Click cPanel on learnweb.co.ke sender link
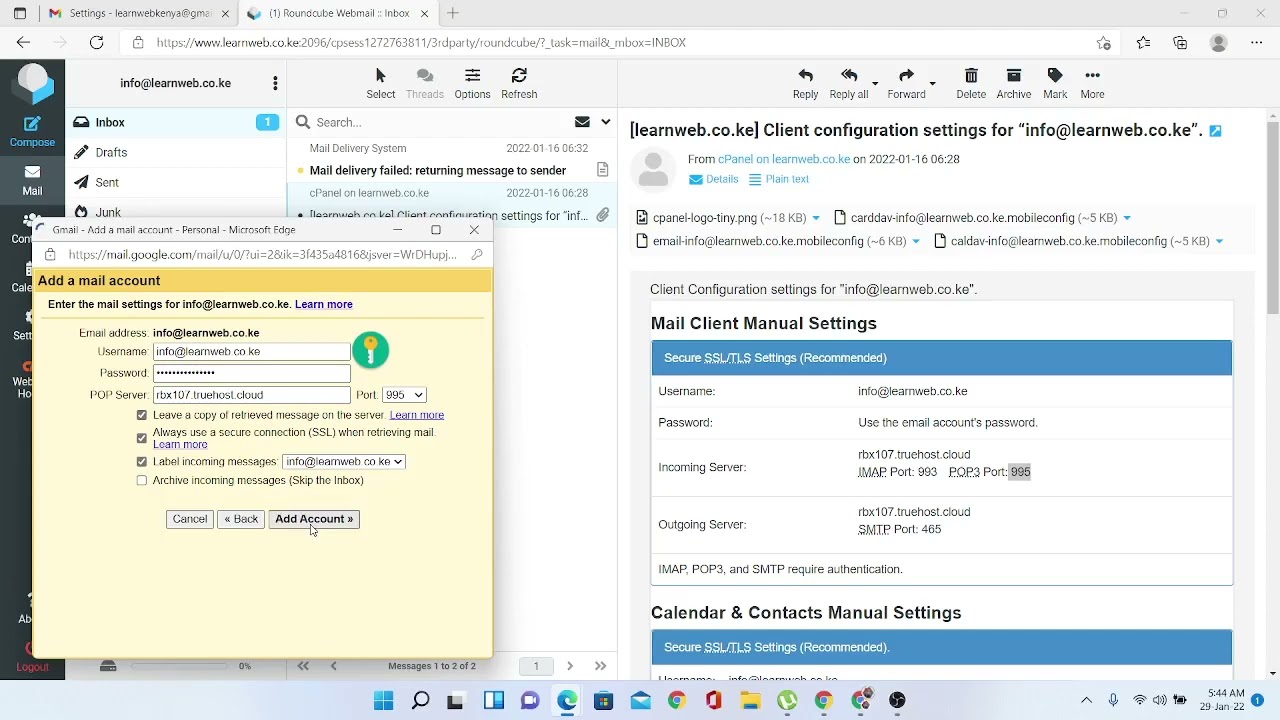The height and width of the screenshot is (720, 1280). (x=784, y=159)
